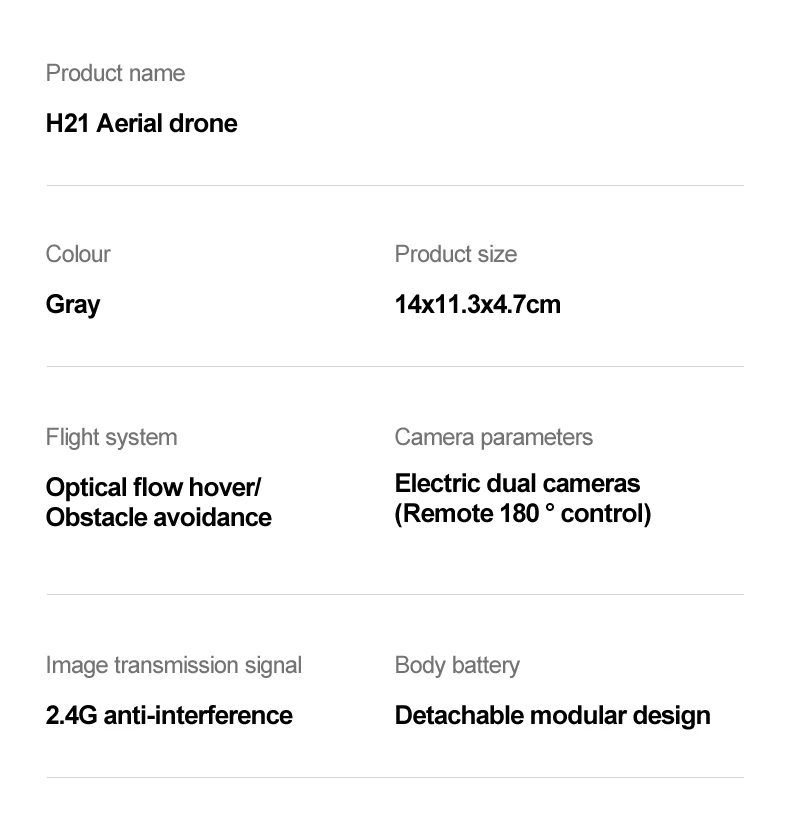Click the 'Product name' label
This screenshot has width=790, height=821.
(115, 73)
